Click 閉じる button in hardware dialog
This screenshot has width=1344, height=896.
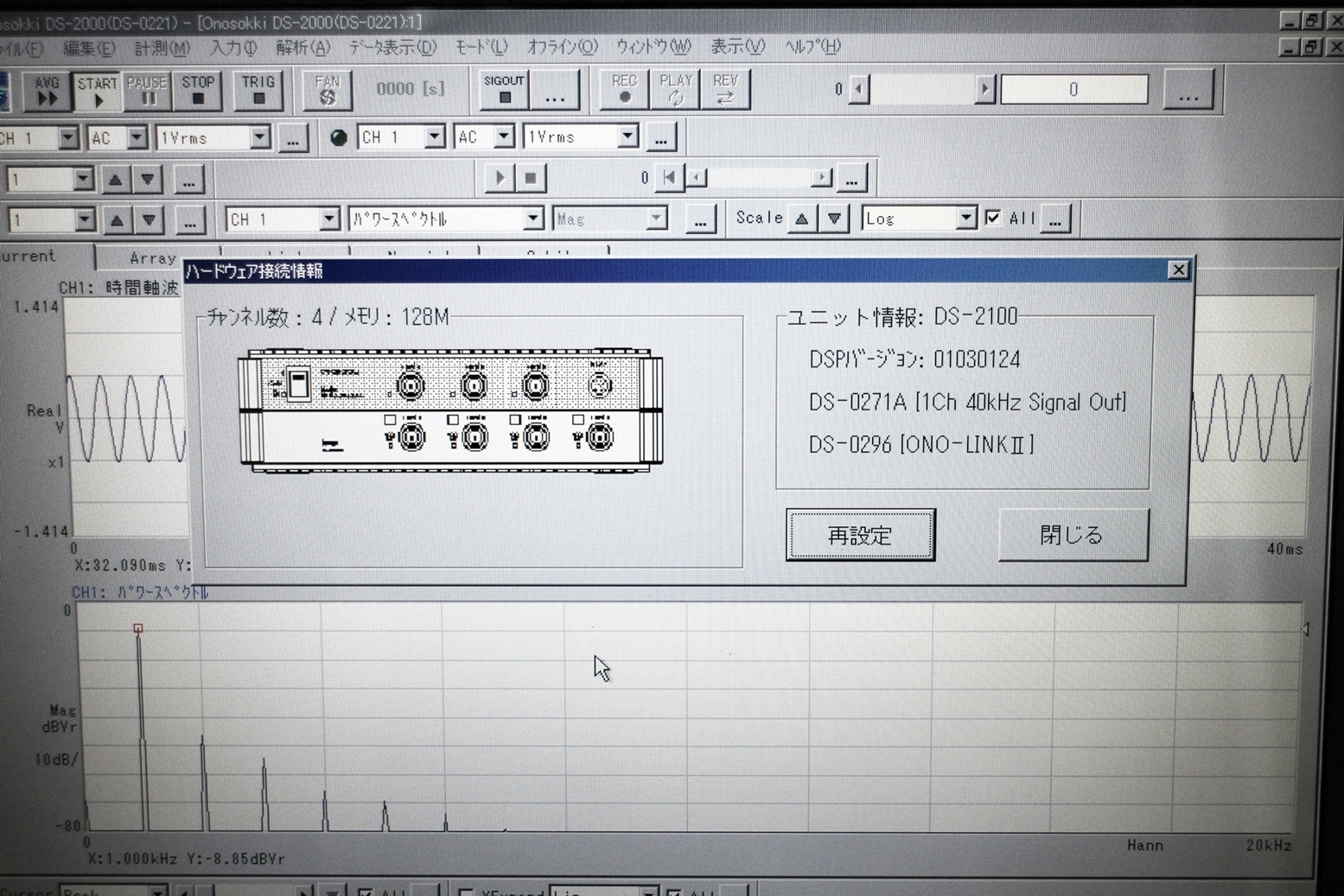(1073, 535)
